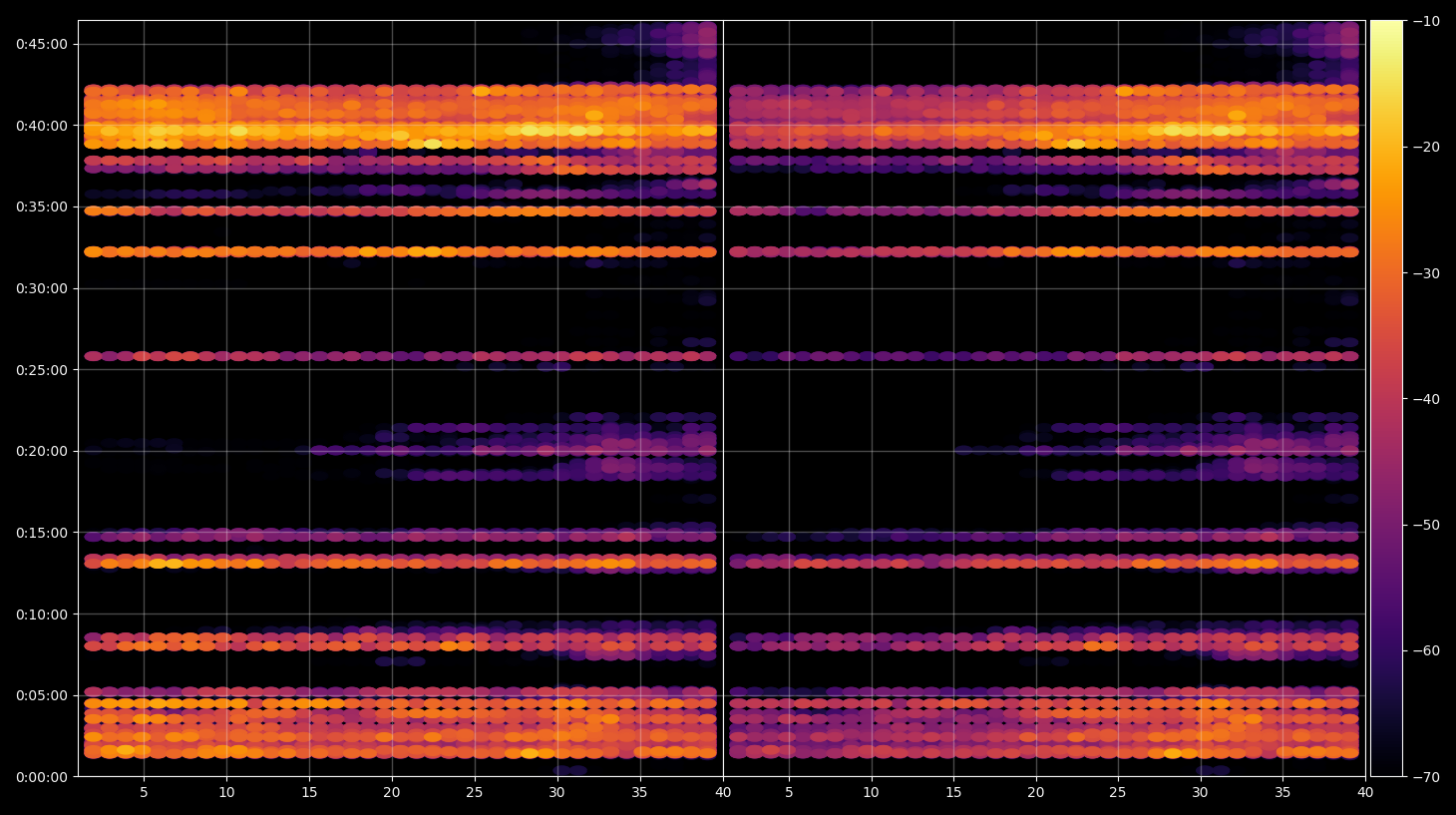Select x-axis tick 30 of the left panel
This screenshot has height=815, width=1456.
coord(556,793)
